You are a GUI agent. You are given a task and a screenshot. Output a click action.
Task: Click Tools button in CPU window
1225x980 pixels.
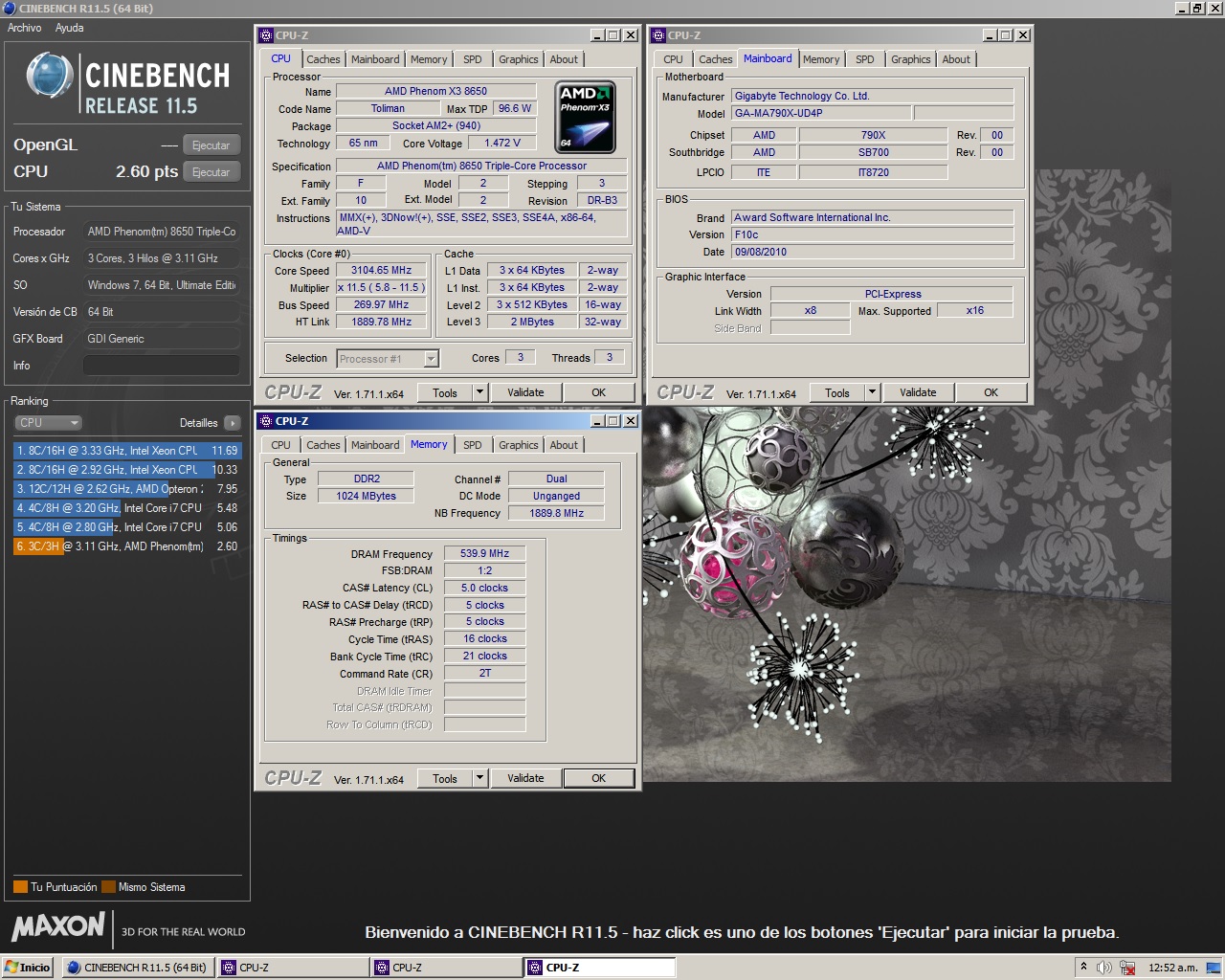coord(445,392)
